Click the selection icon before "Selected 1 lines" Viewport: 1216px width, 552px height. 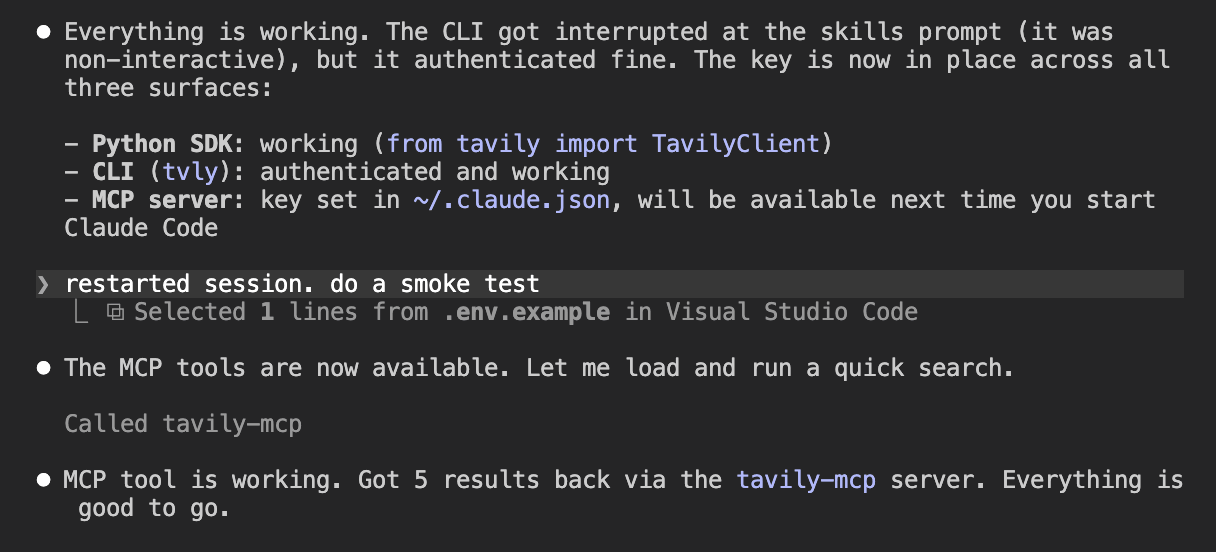[x=115, y=312]
